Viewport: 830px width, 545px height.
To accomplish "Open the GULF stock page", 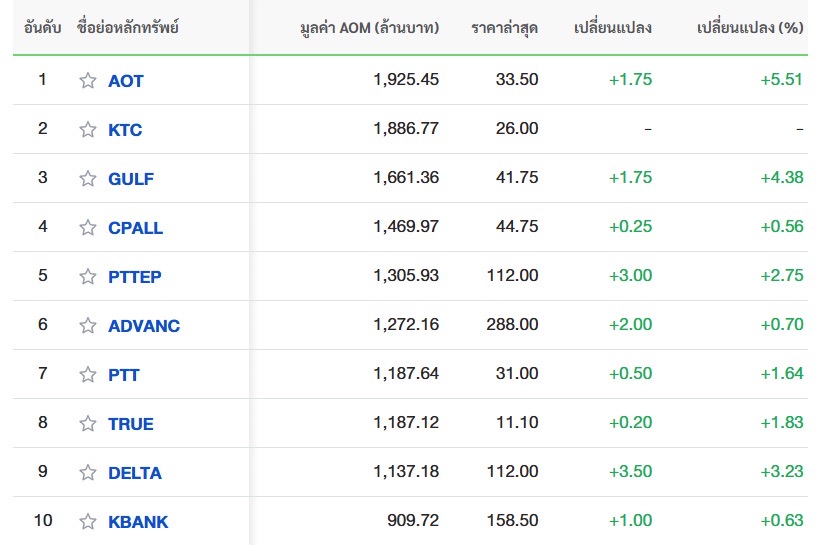I will [131, 179].
